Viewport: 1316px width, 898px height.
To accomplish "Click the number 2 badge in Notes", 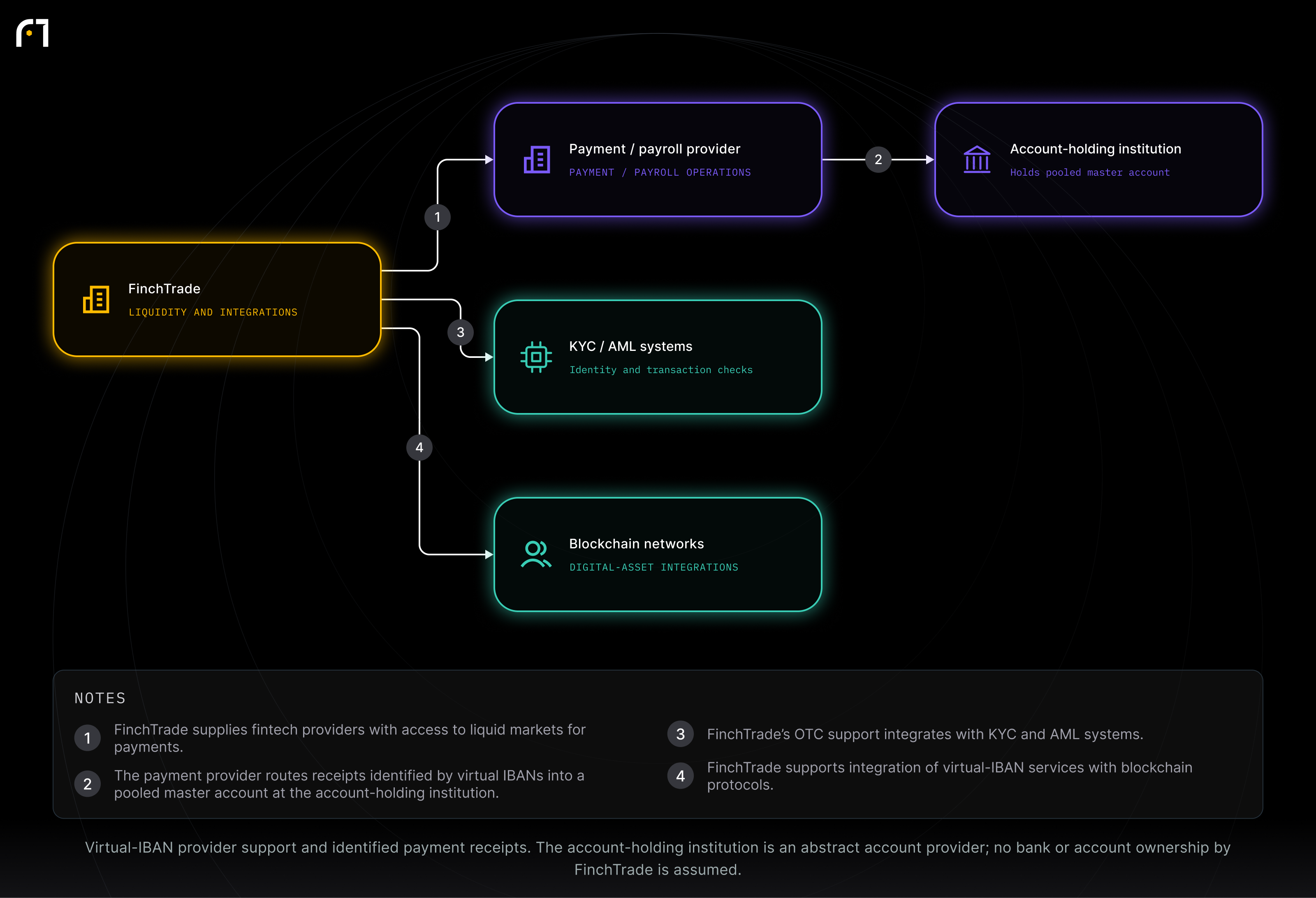I will click(x=88, y=784).
